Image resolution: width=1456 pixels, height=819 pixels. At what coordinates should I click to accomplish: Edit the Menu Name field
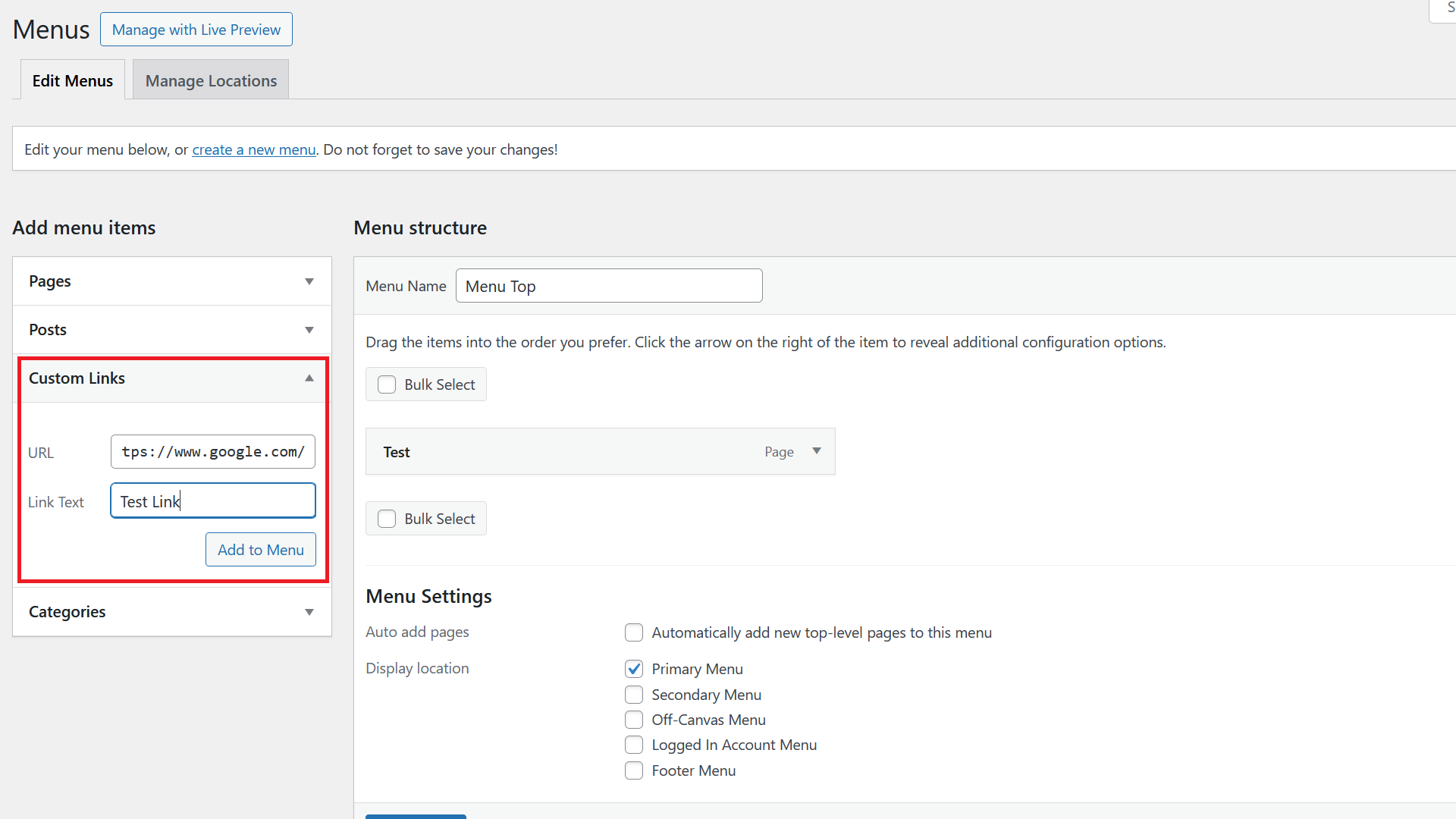[x=609, y=286]
